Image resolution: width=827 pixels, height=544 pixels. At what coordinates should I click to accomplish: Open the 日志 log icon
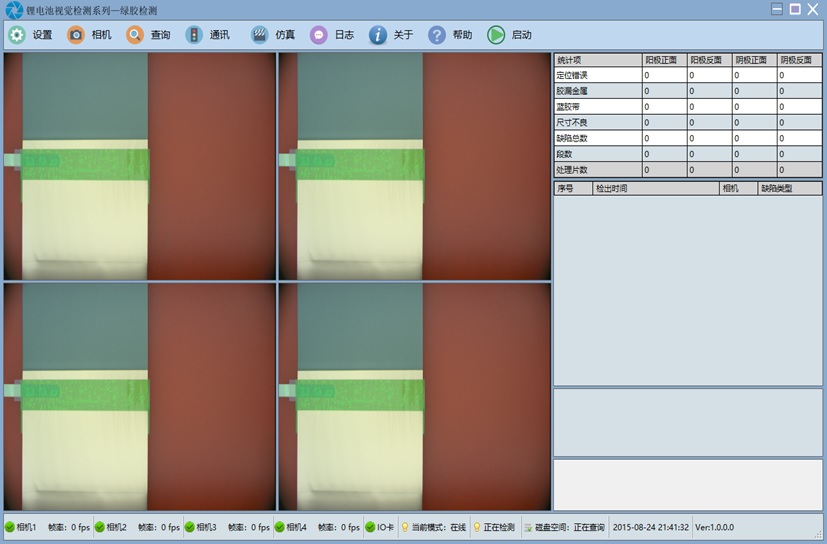coord(319,35)
